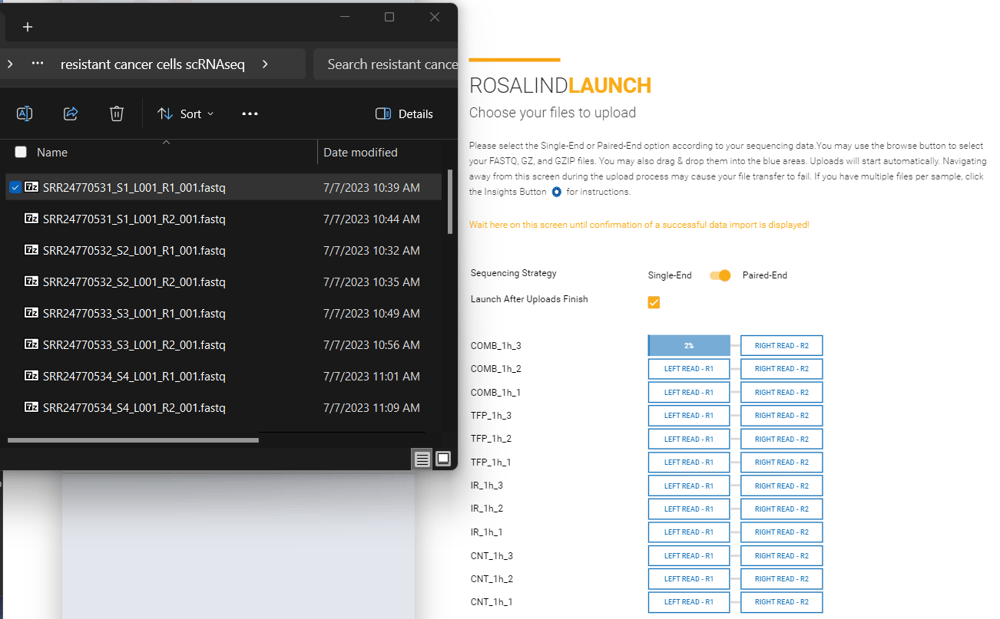
Task: Expand chevron after resistant cancer cells scRNAseq
Action: pyautogui.click(x=265, y=64)
